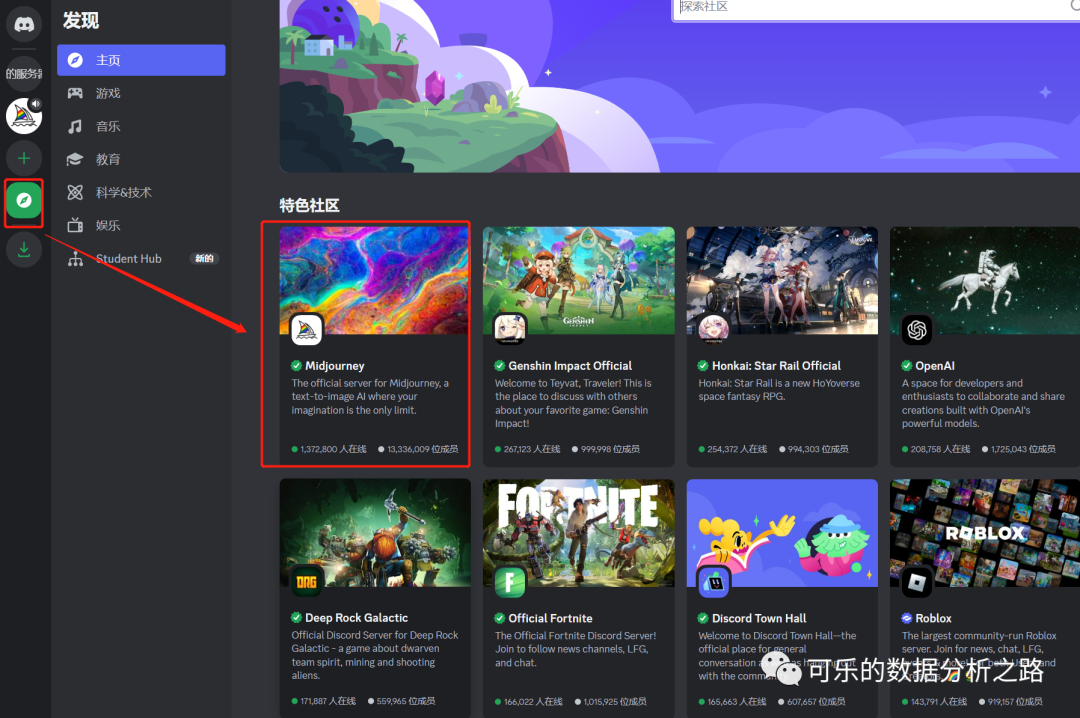Open the Student Hub entry

tap(141, 258)
